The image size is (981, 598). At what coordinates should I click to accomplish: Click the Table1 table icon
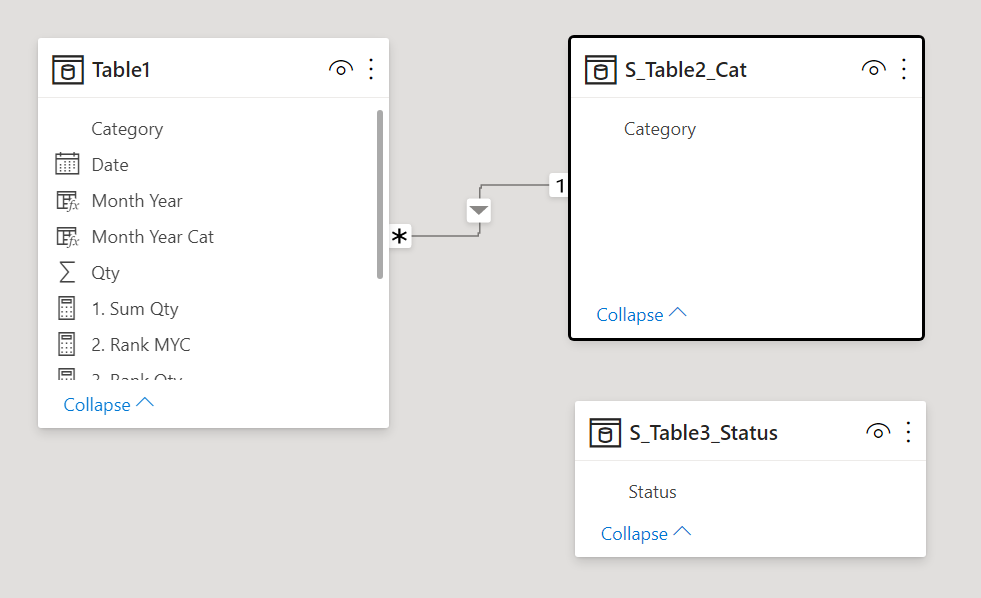point(68,69)
